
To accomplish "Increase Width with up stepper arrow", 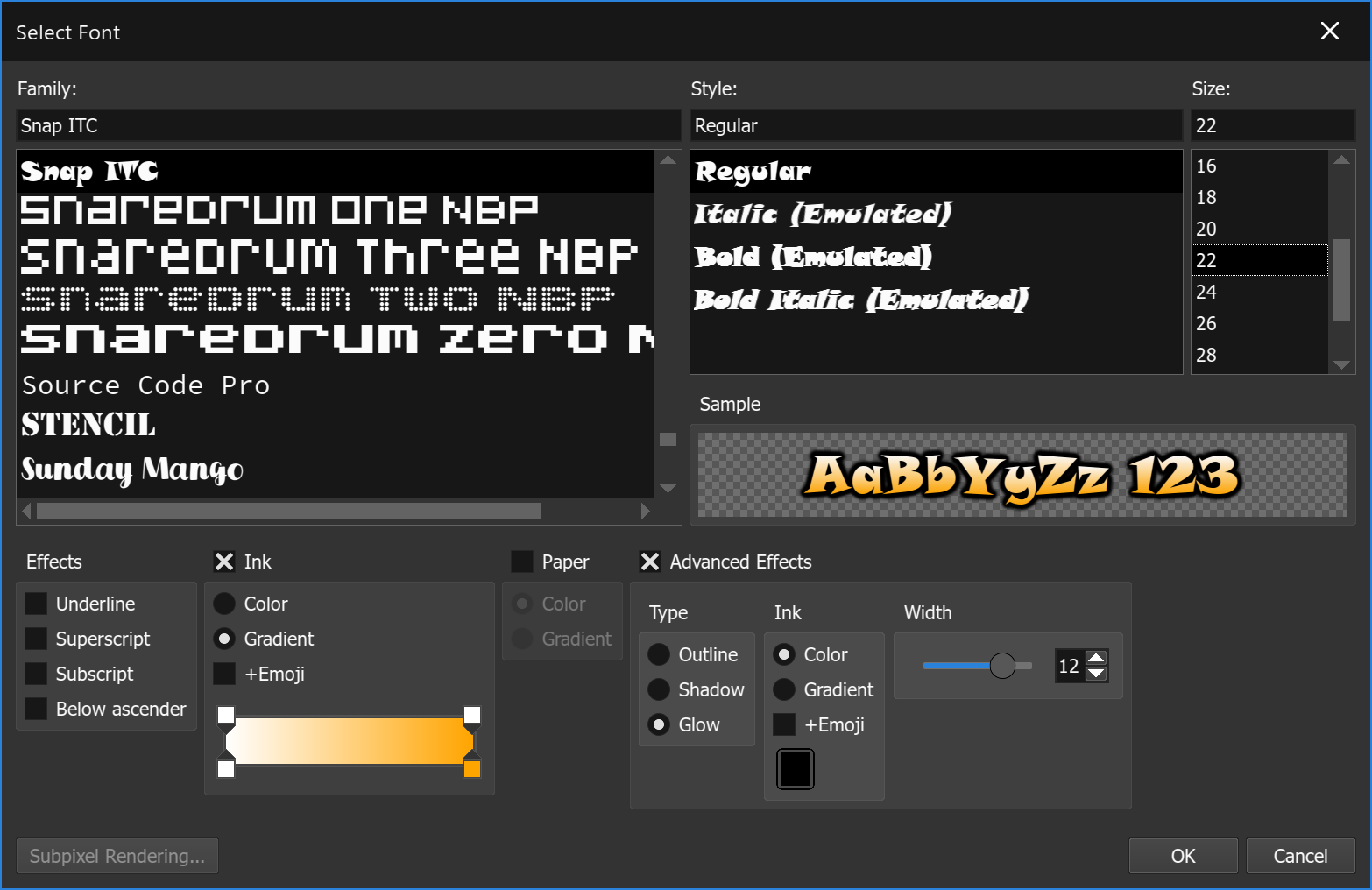I will (1096, 658).
